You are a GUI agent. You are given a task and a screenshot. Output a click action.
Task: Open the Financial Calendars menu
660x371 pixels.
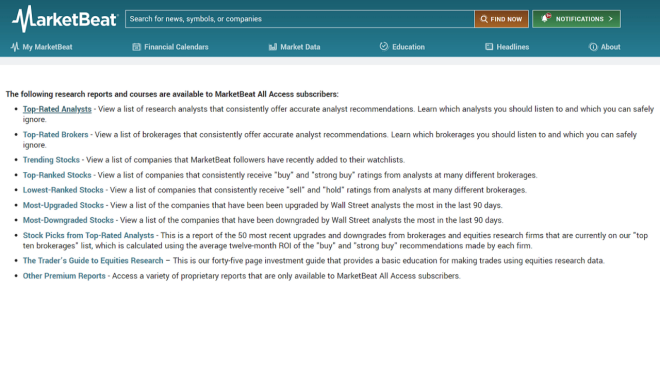(x=170, y=47)
